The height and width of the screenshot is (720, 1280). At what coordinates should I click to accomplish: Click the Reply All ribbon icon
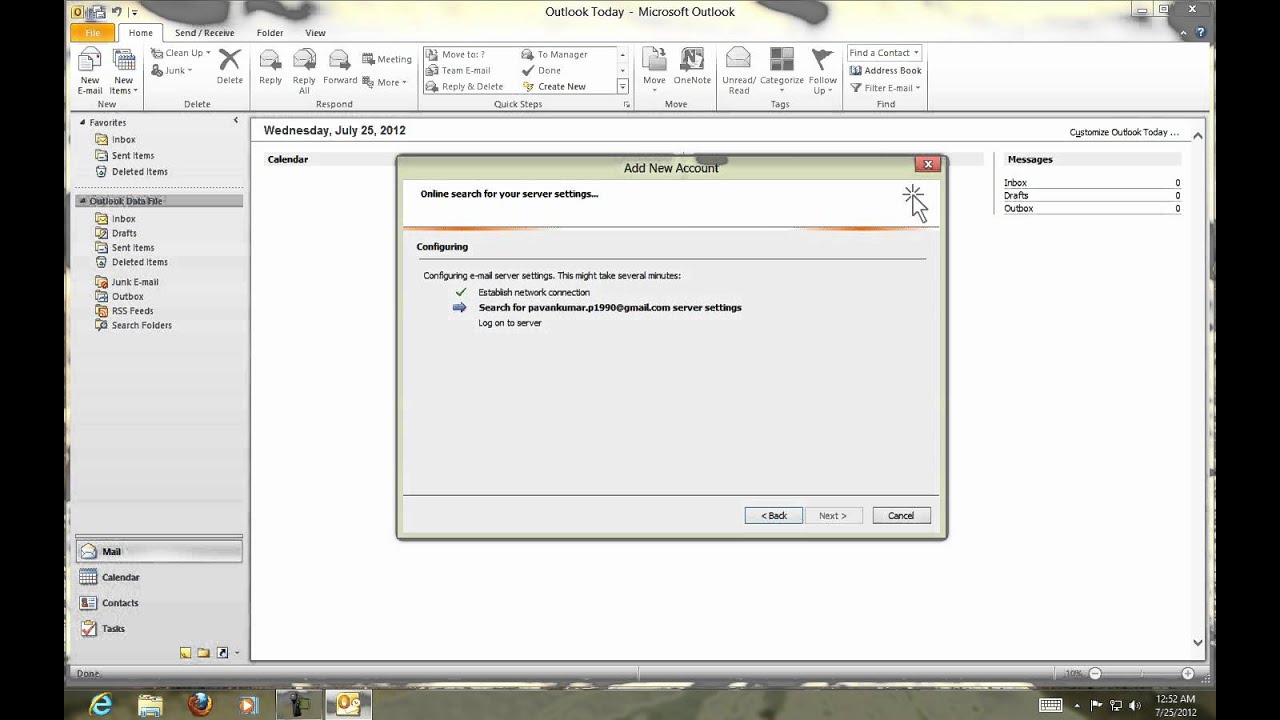click(x=304, y=71)
